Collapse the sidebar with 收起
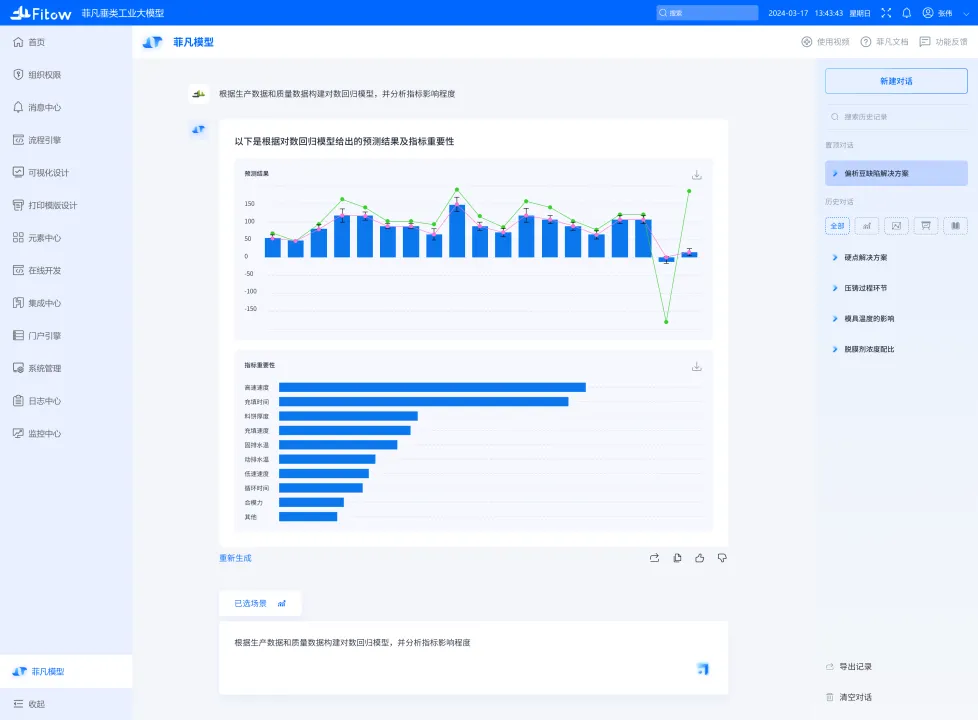Viewport: 978px width, 720px height. coord(29,704)
